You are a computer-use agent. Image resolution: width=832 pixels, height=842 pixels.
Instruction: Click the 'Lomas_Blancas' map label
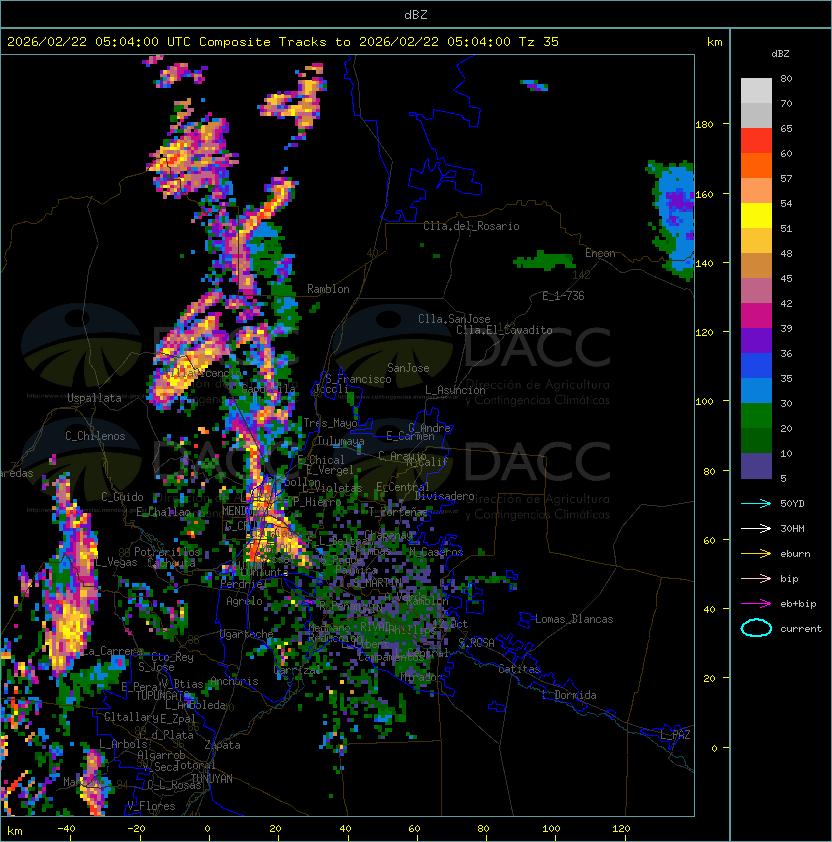574,619
